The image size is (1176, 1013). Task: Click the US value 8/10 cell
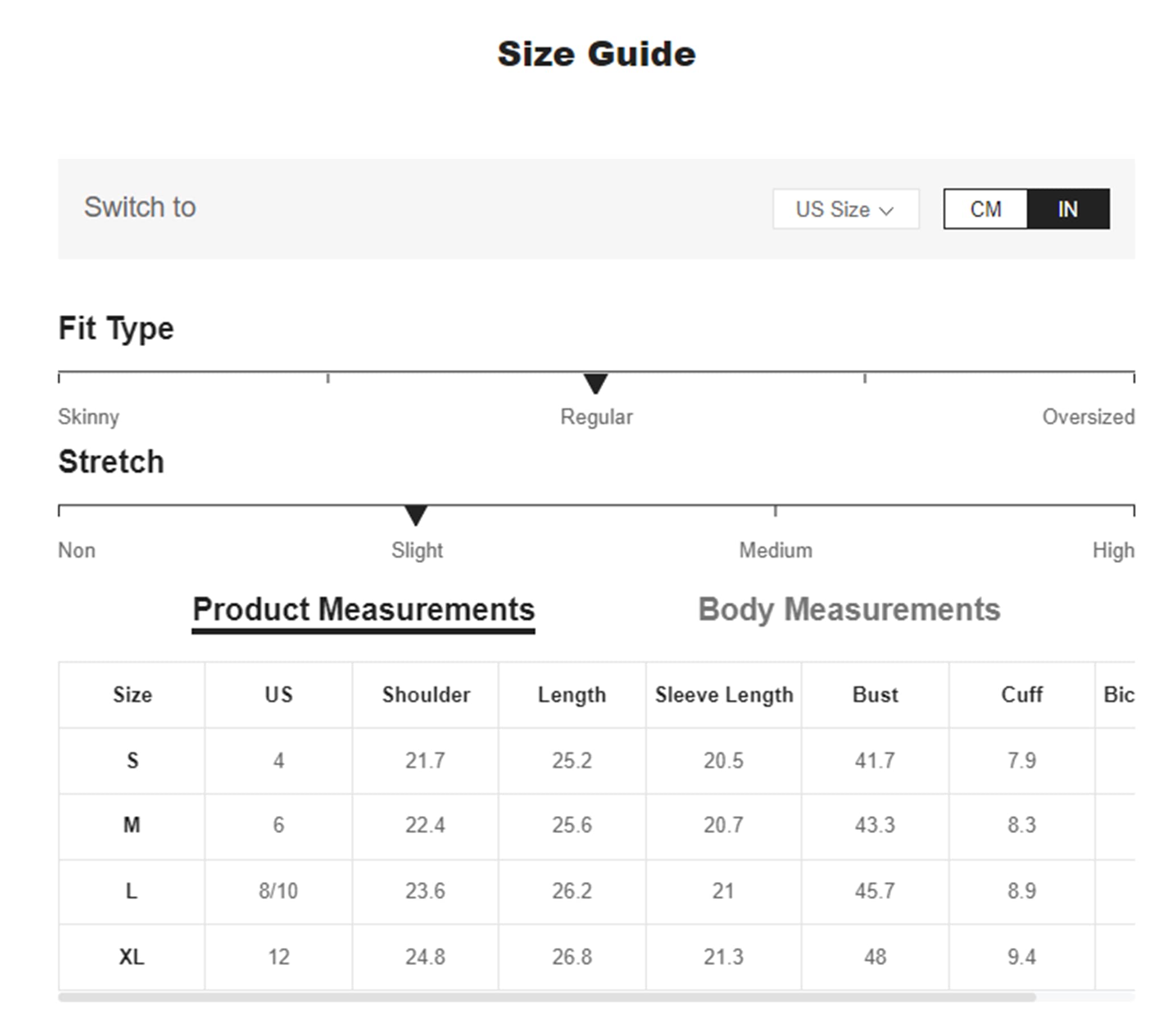[x=278, y=891]
